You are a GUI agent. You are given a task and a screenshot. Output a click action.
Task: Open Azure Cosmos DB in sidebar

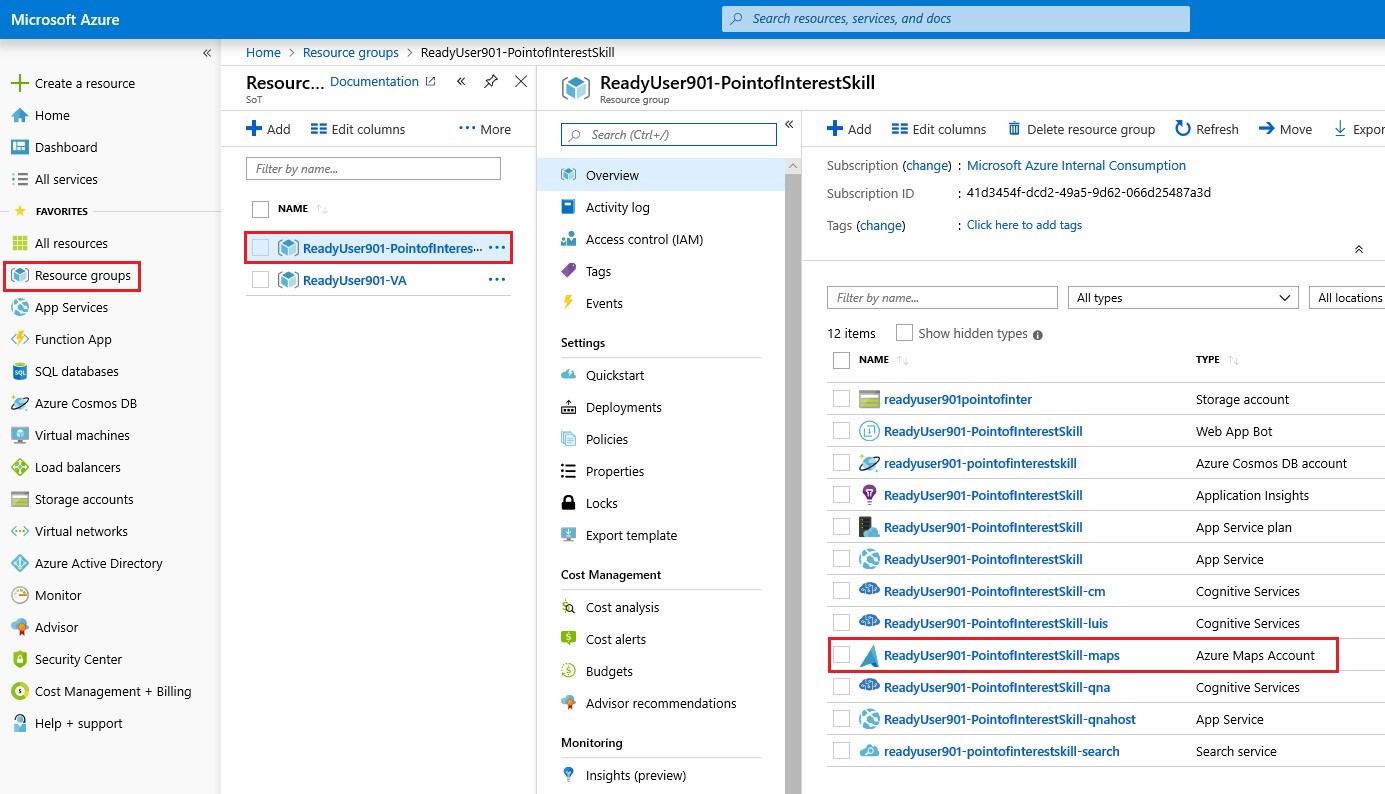coord(85,403)
